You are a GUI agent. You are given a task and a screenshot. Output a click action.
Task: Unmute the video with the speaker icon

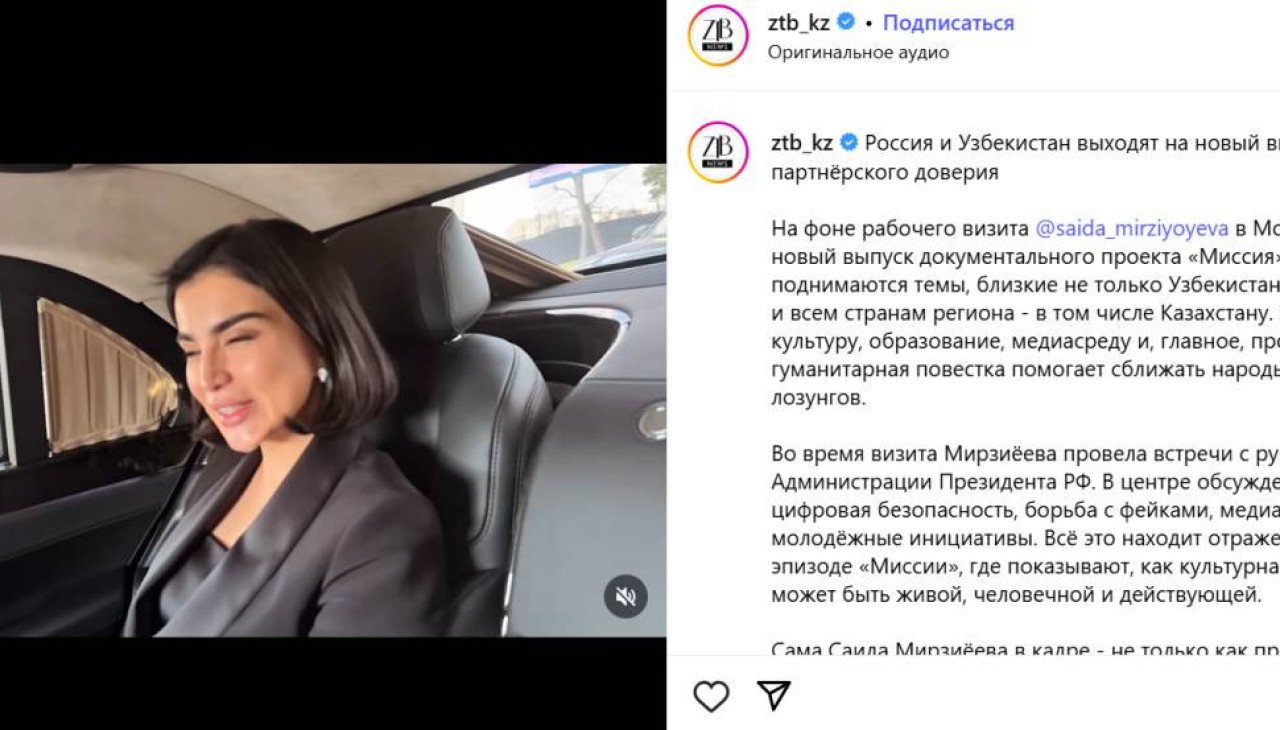(626, 597)
